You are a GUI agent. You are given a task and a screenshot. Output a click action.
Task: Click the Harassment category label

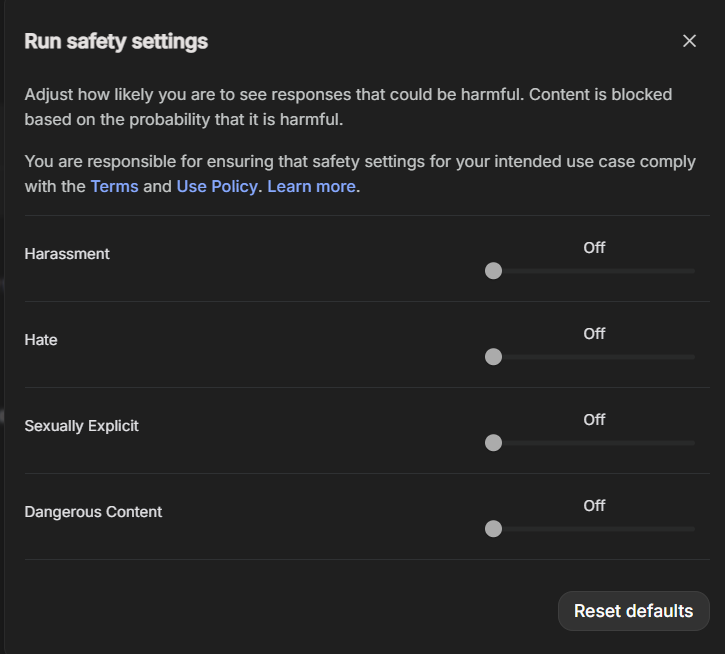click(67, 254)
